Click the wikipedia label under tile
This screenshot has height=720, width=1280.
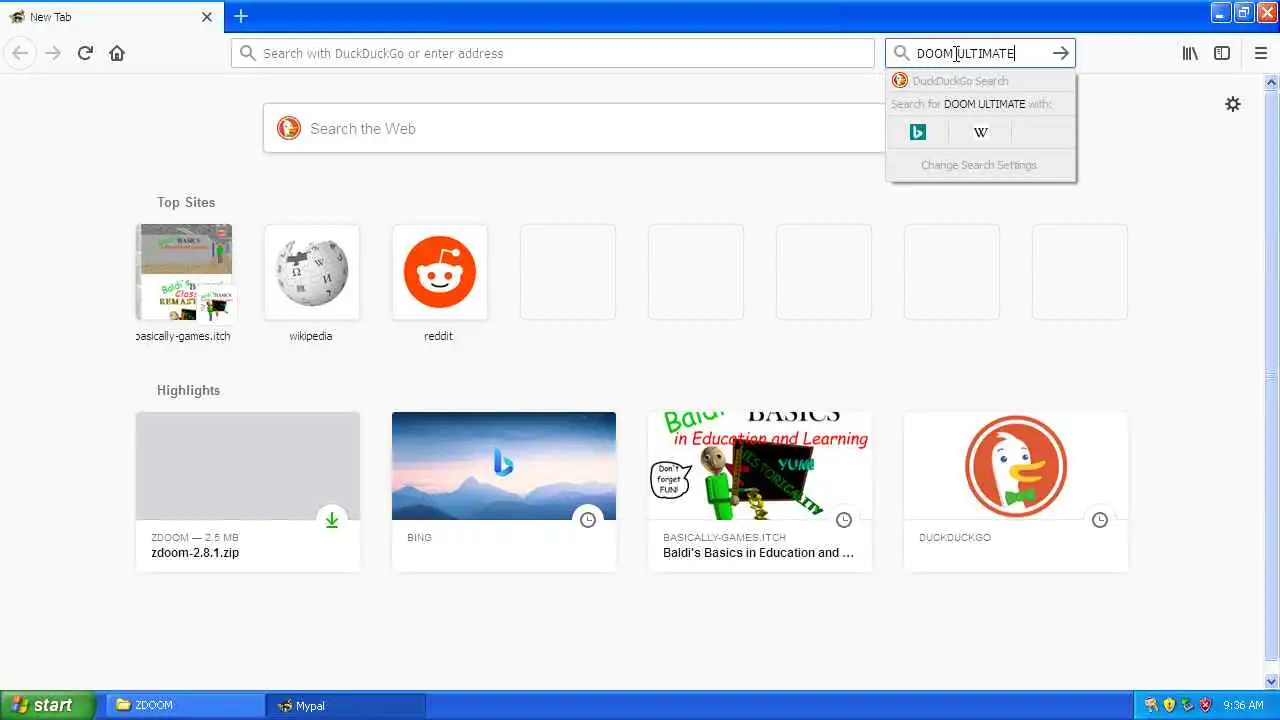click(x=311, y=336)
